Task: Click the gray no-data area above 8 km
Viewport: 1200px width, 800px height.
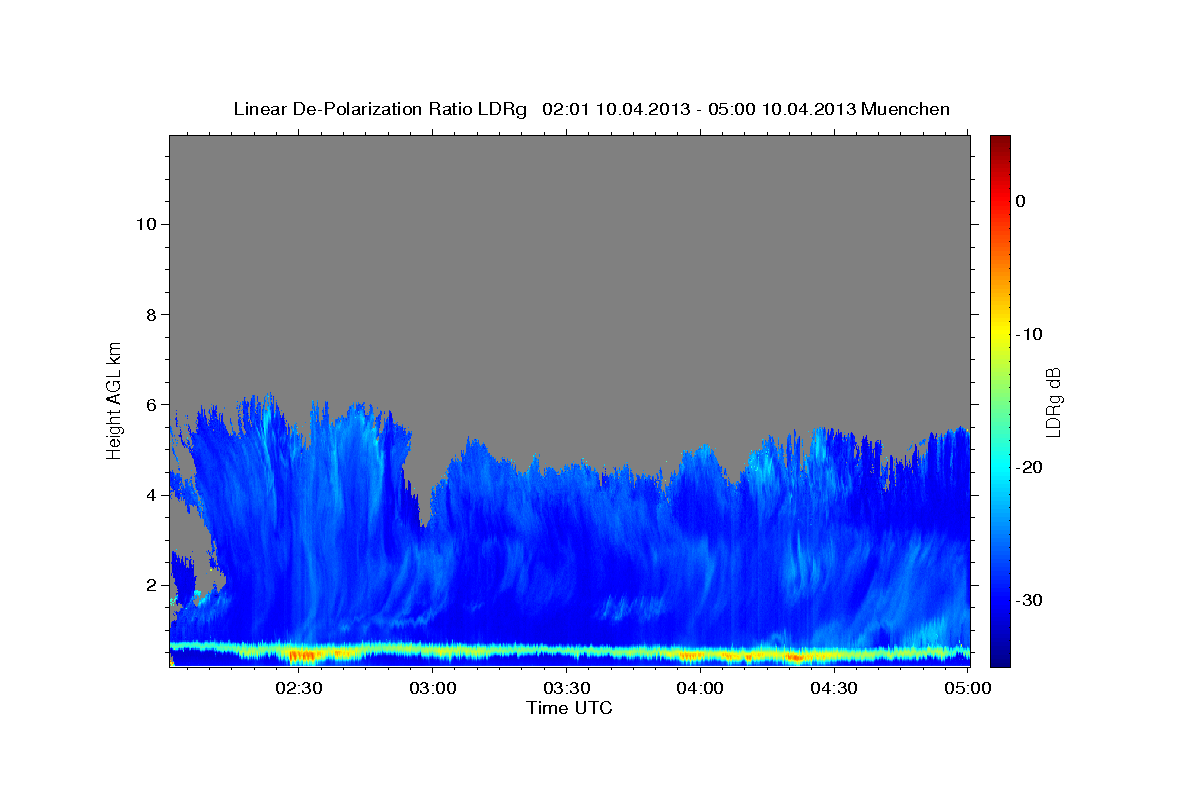Action: (x=570, y=225)
